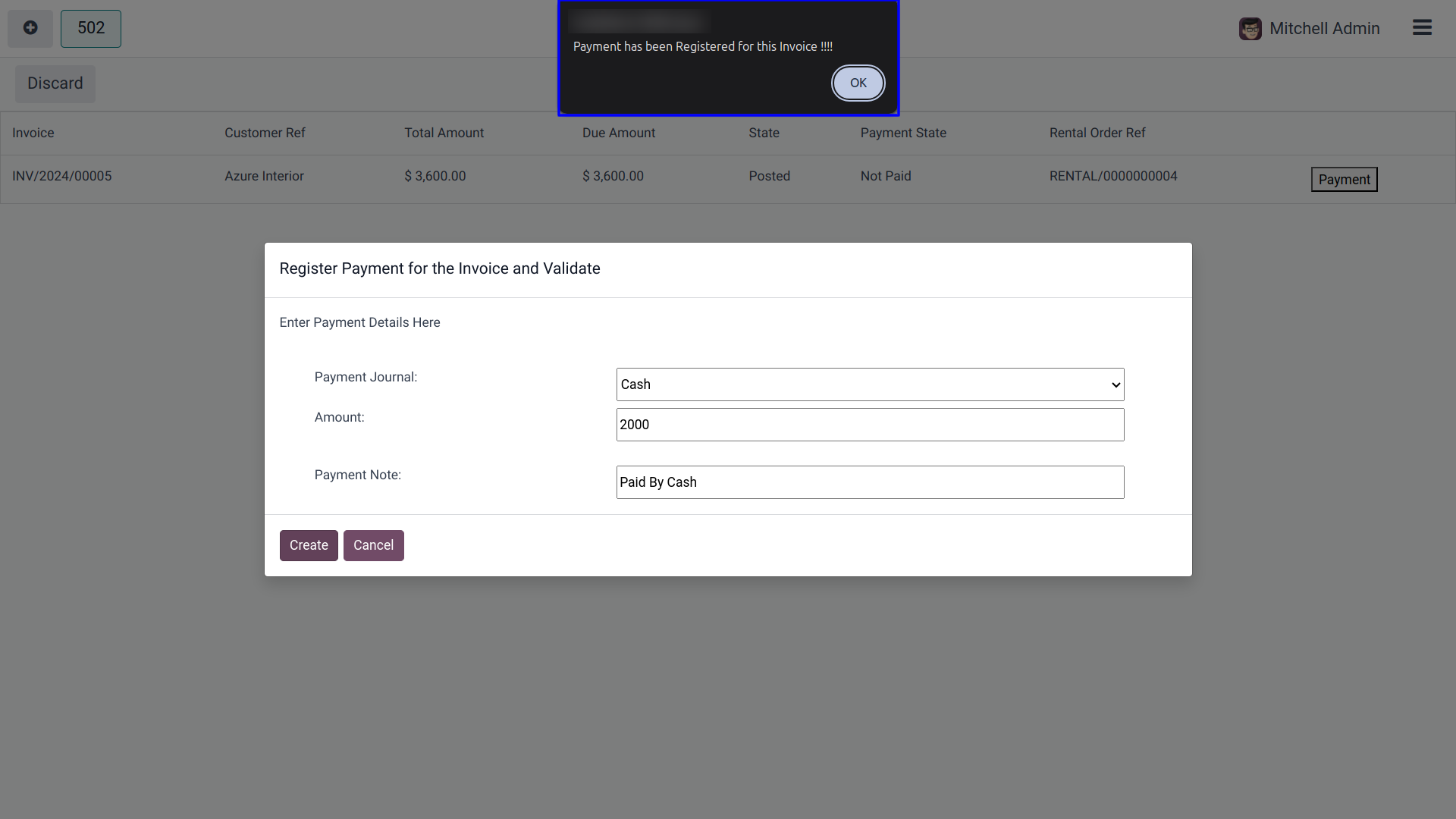Click the plus circle icon at top left
Image resolution: width=1456 pixels, height=819 pixels.
coord(30,28)
